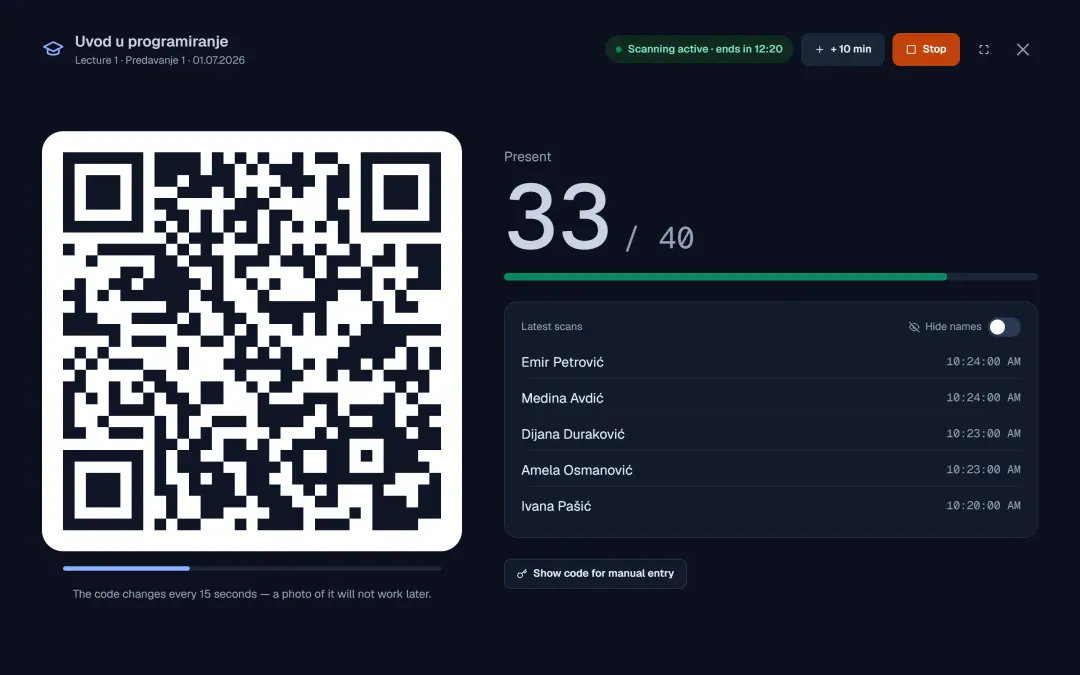Click the crossed-eye Hide names icon

coord(914,327)
